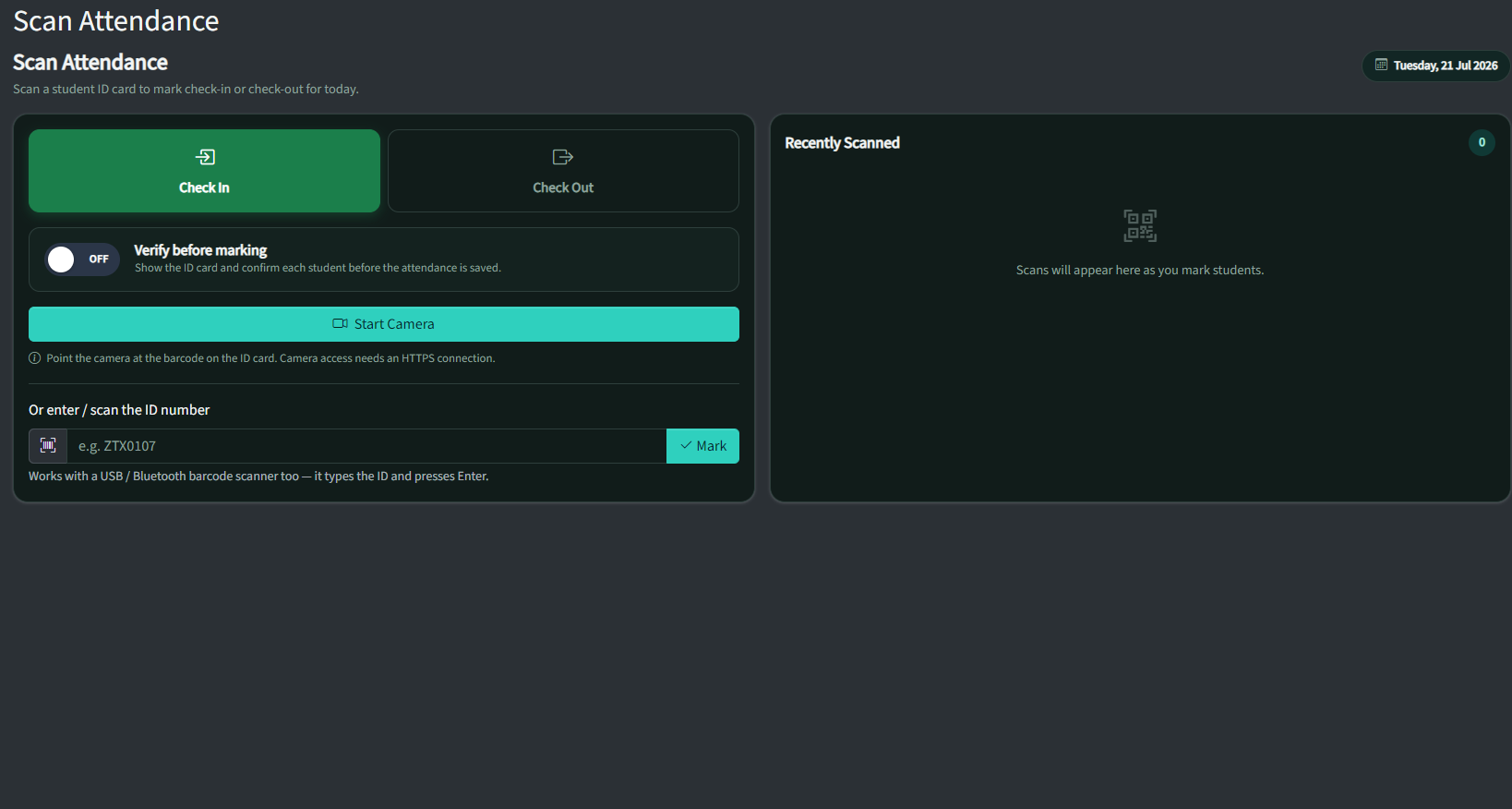The height and width of the screenshot is (809, 1512).
Task: Enable the Verify before marking toggle
Action: pyautogui.click(x=82, y=260)
